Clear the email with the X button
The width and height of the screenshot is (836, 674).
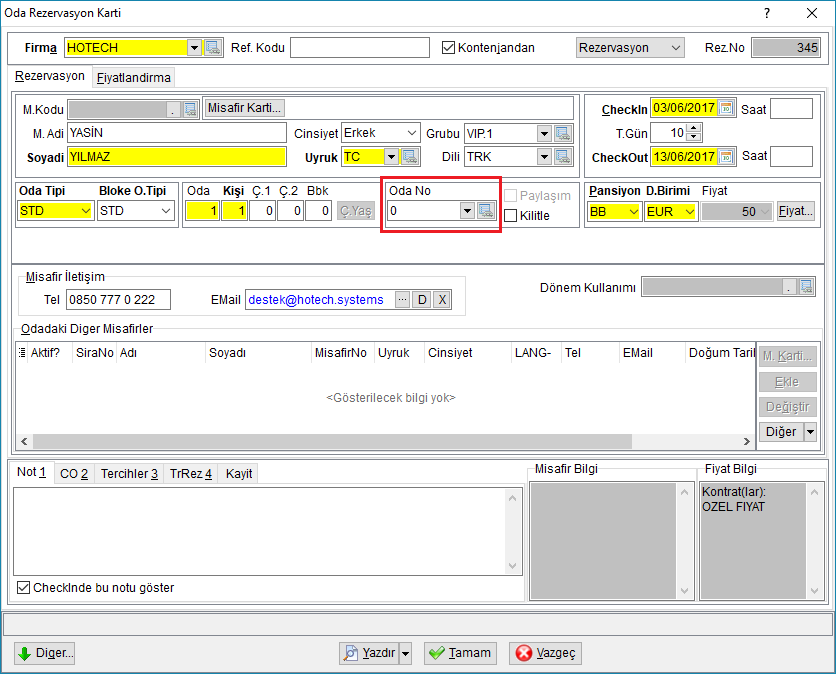coord(442,300)
